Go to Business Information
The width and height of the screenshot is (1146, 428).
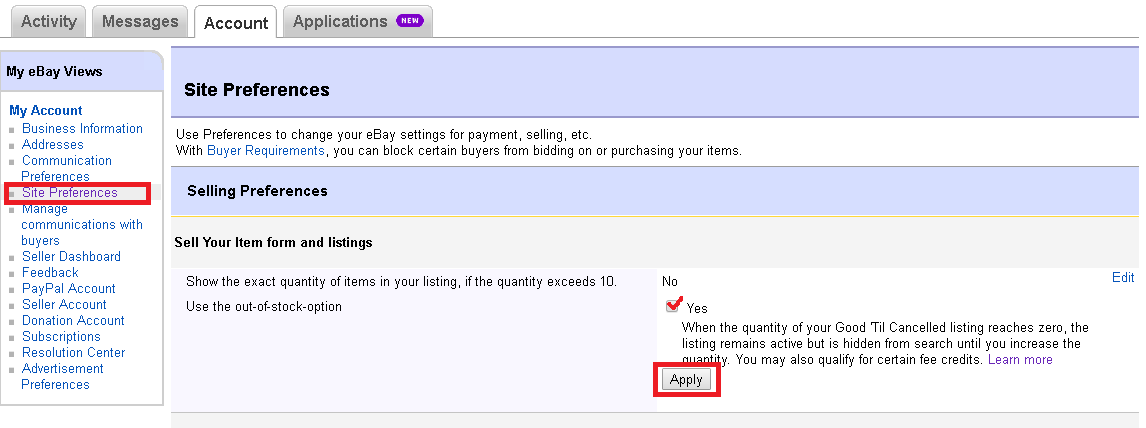pos(83,129)
